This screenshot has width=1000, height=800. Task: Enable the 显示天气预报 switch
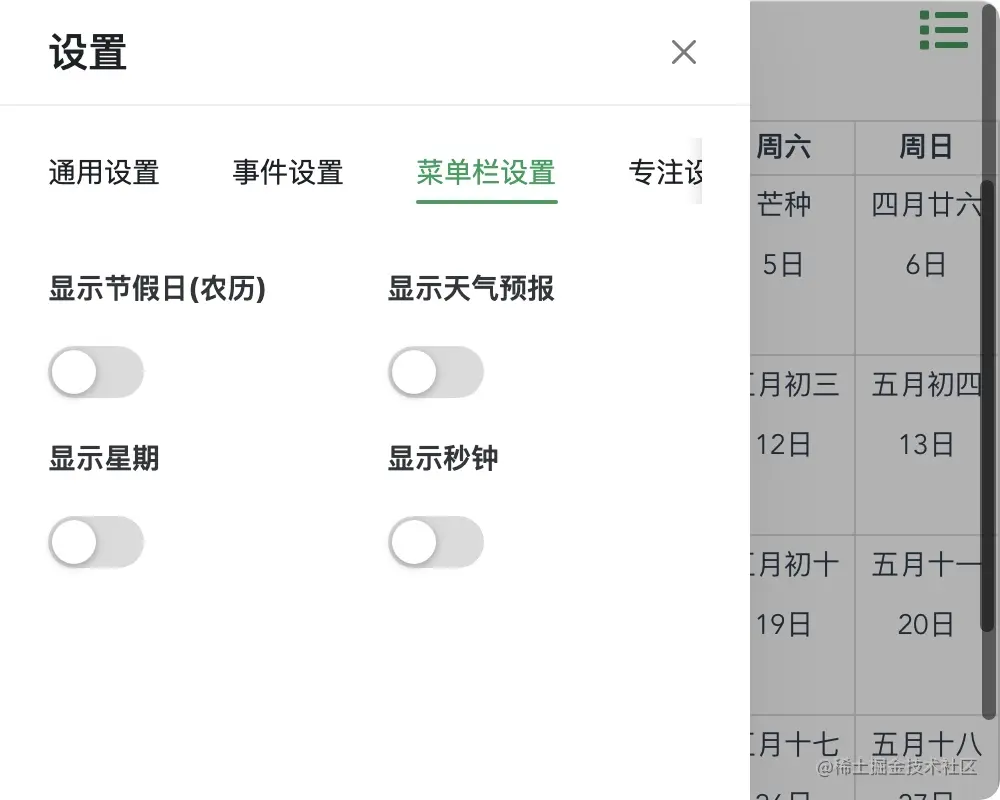[x=436, y=372]
